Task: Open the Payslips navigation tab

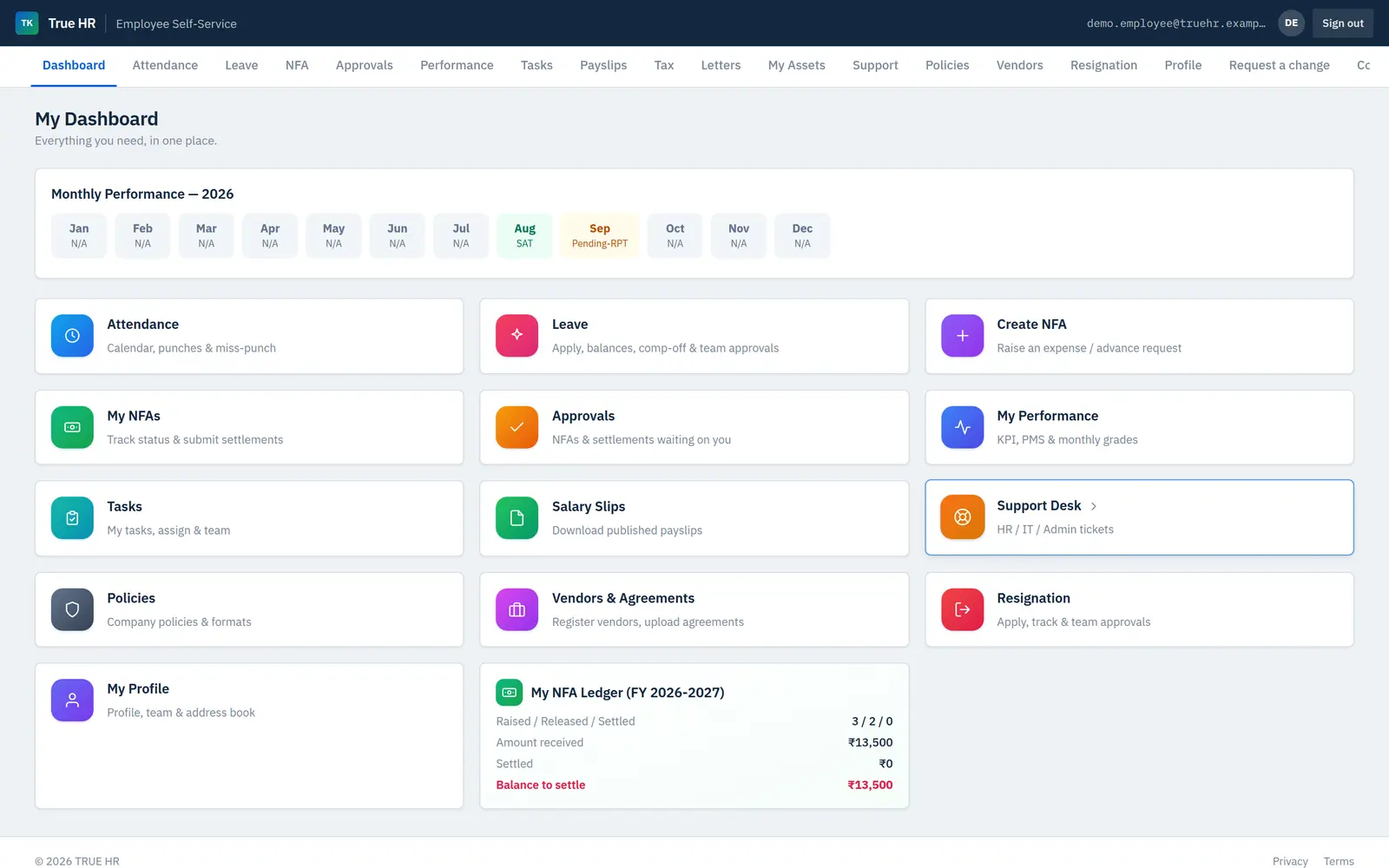Action: [603, 66]
